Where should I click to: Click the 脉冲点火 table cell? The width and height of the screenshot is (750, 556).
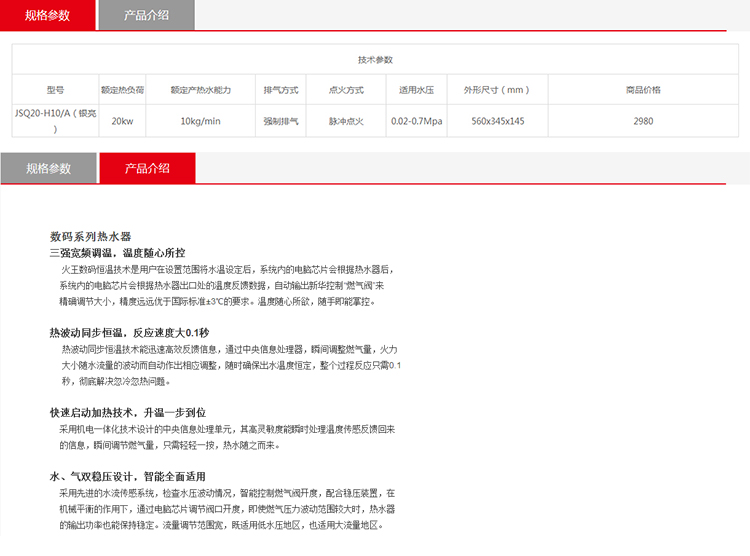346,121
